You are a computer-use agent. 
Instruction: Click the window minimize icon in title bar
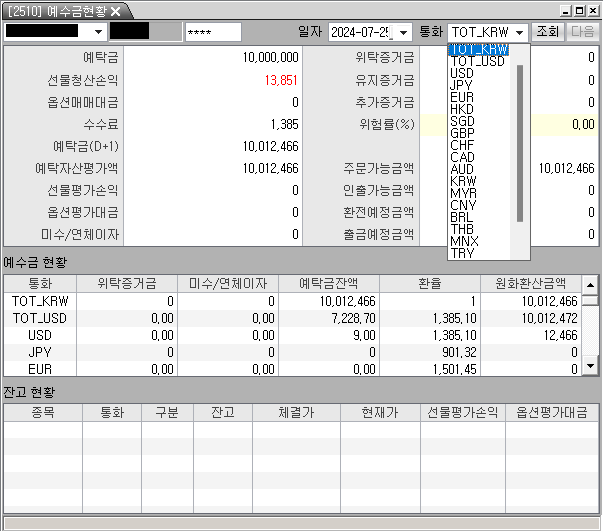pyautogui.click(x=564, y=10)
